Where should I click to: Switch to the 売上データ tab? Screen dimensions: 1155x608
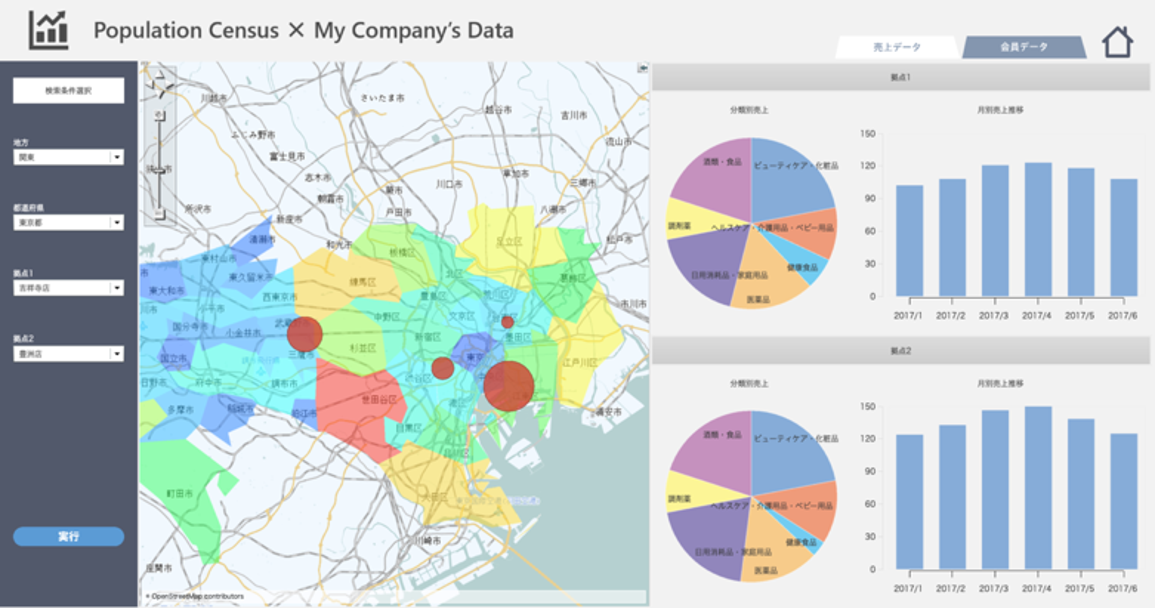(896, 47)
